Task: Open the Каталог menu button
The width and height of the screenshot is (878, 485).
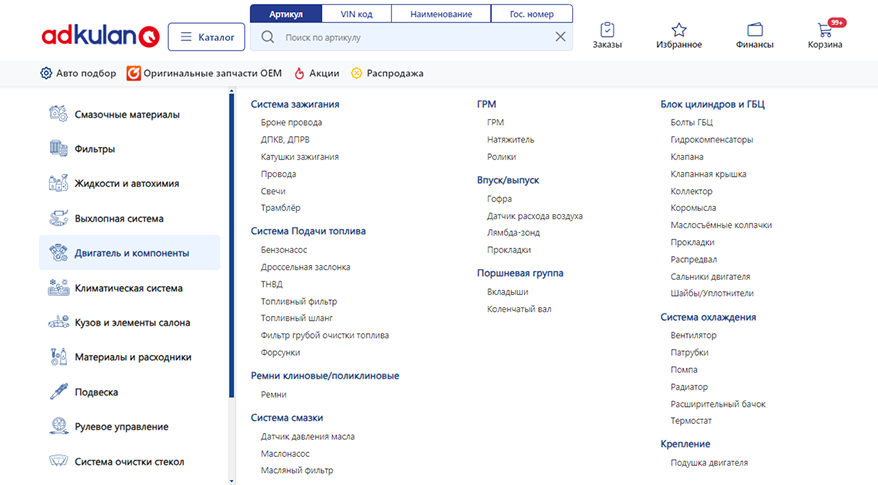Action: (206, 37)
